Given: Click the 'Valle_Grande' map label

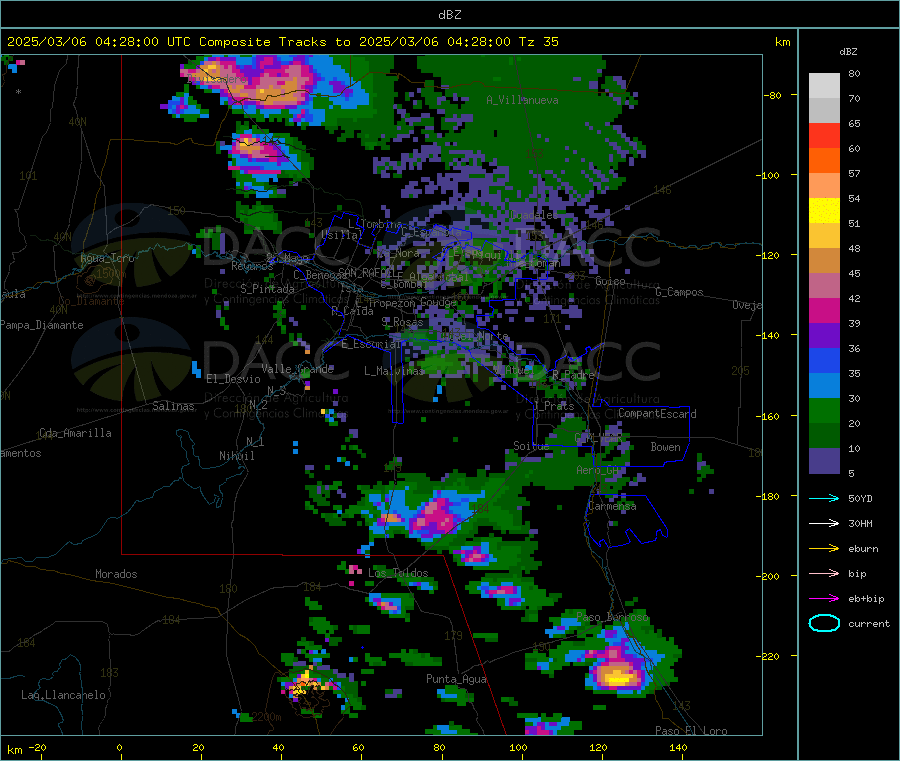Looking at the screenshot, I should [x=297, y=369].
